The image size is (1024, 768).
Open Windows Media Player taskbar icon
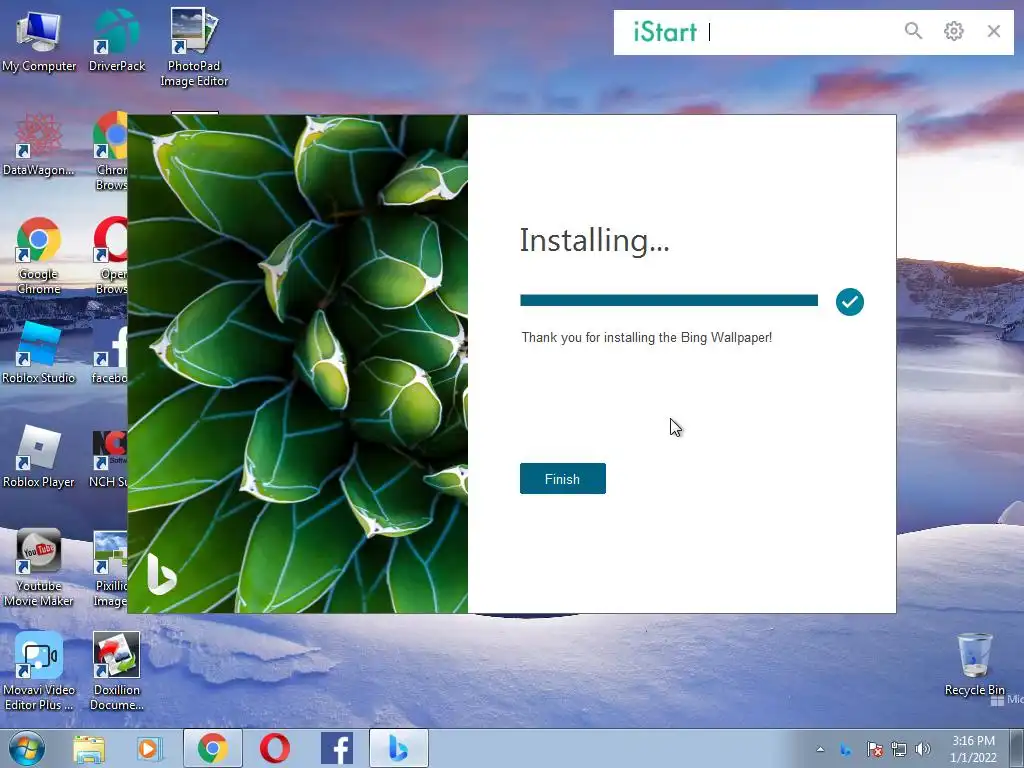click(x=150, y=748)
